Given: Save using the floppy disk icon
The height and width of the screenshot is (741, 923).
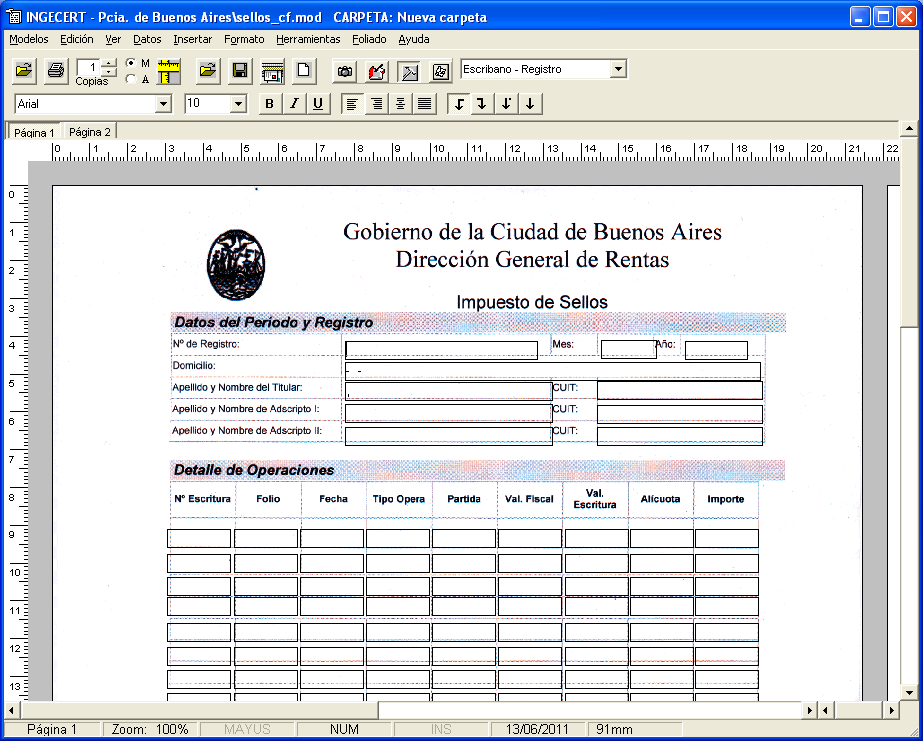Looking at the screenshot, I should click(x=240, y=71).
